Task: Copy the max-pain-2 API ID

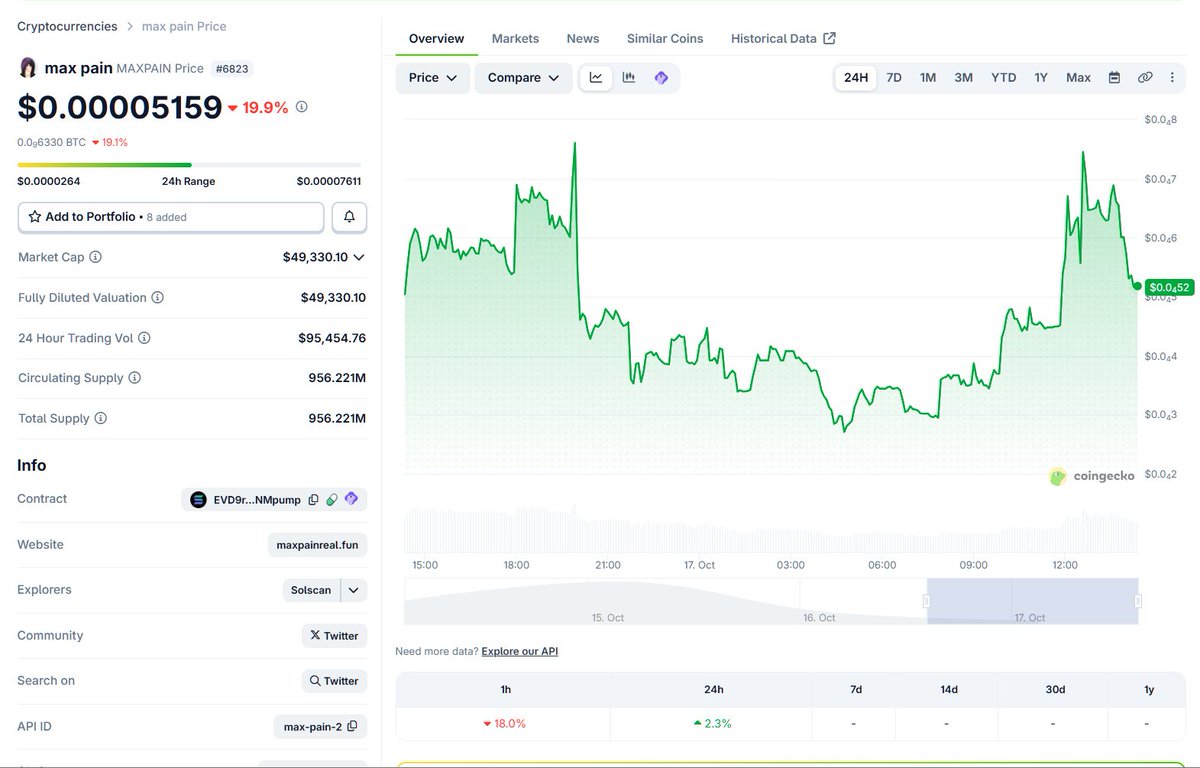Action: pyautogui.click(x=352, y=726)
